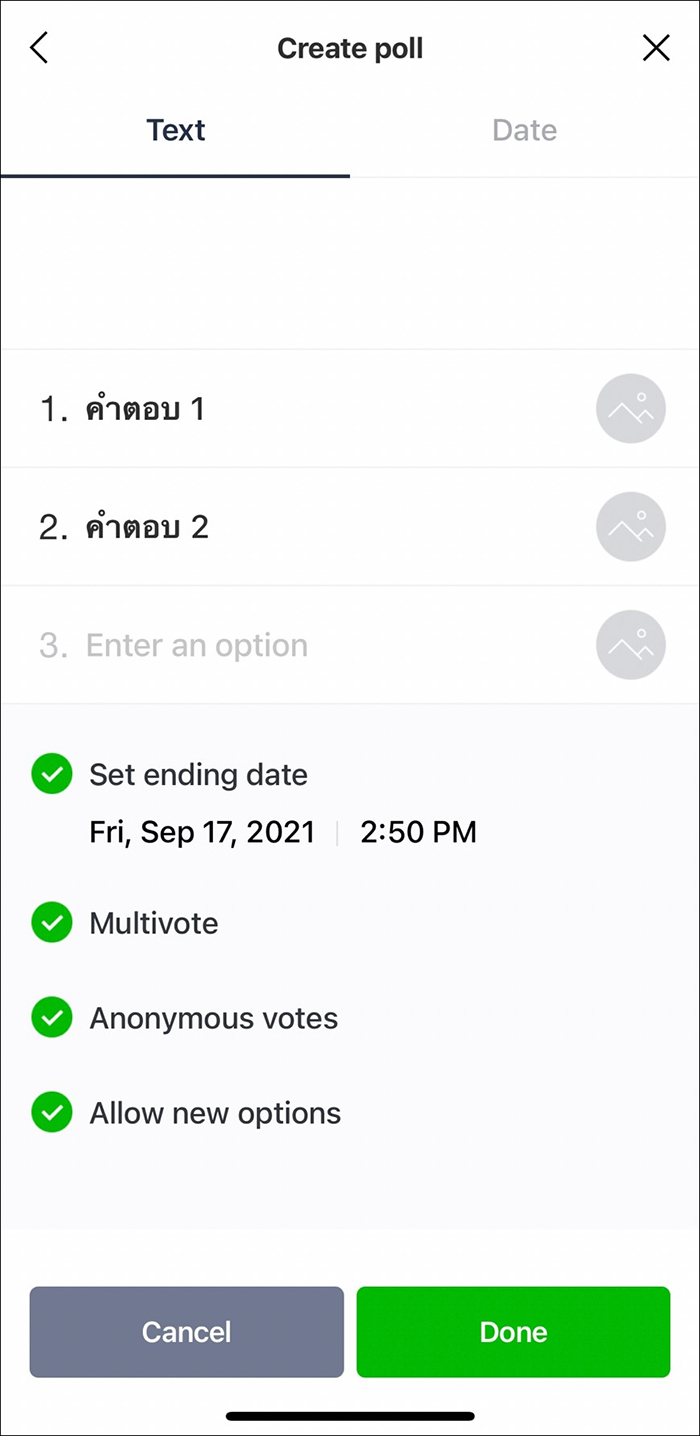The width and height of the screenshot is (700, 1436).
Task: Tap the green checkmark beside Multivote
Action: [51, 922]
